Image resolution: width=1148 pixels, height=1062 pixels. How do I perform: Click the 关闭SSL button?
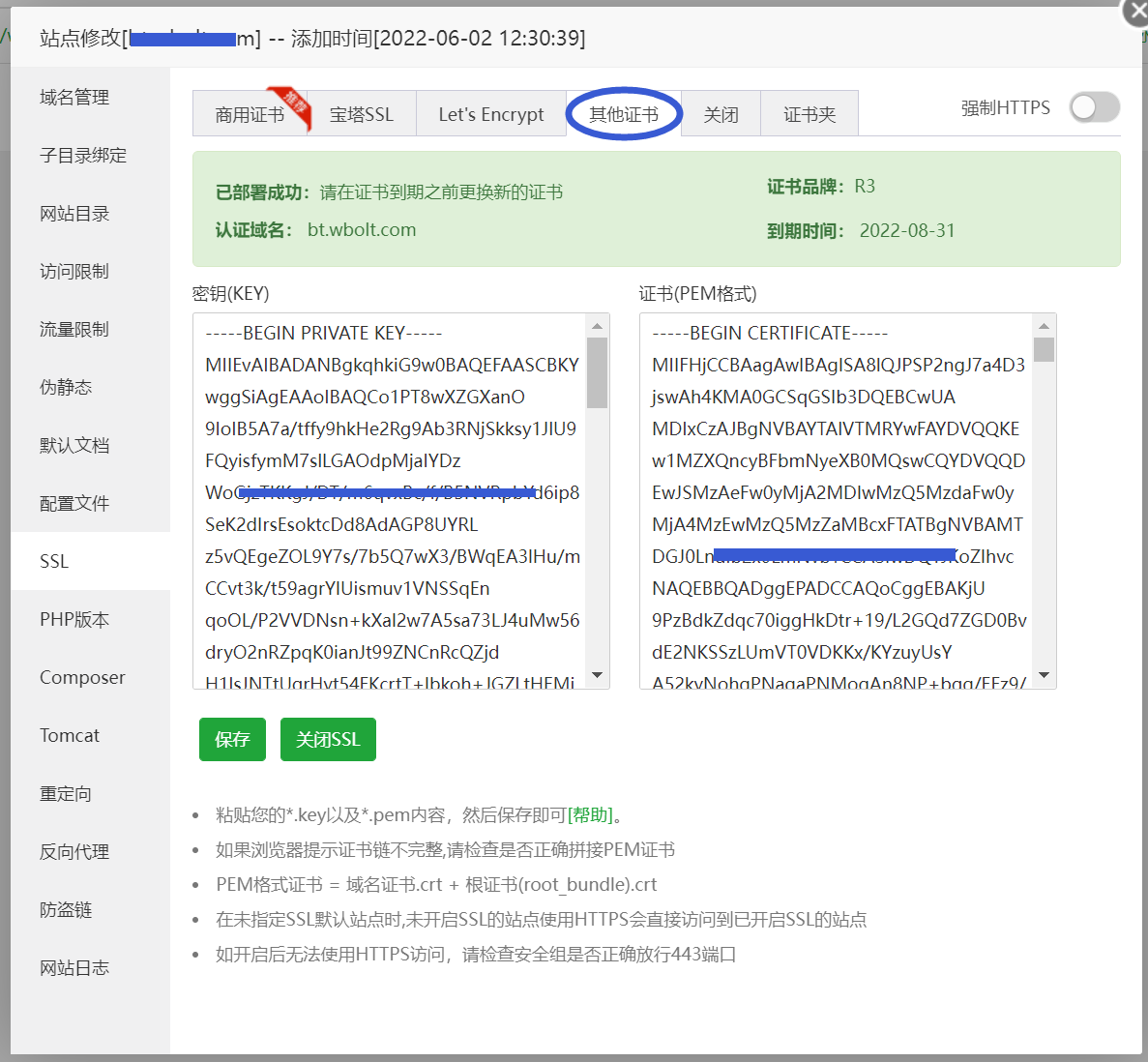tap(328, 739)
